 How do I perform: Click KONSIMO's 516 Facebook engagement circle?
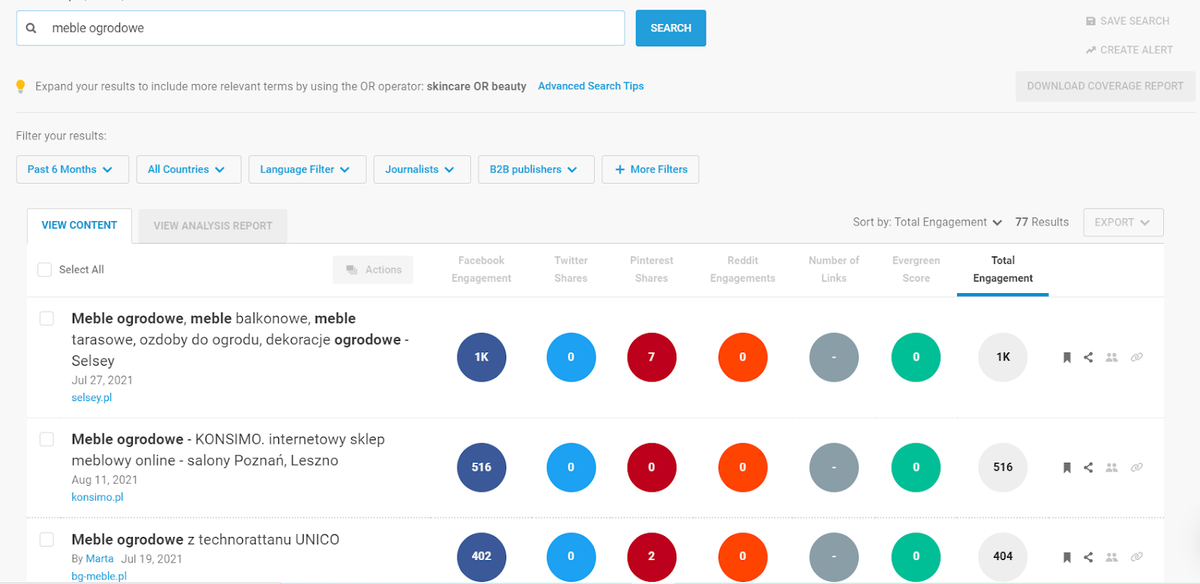[481, 467]
